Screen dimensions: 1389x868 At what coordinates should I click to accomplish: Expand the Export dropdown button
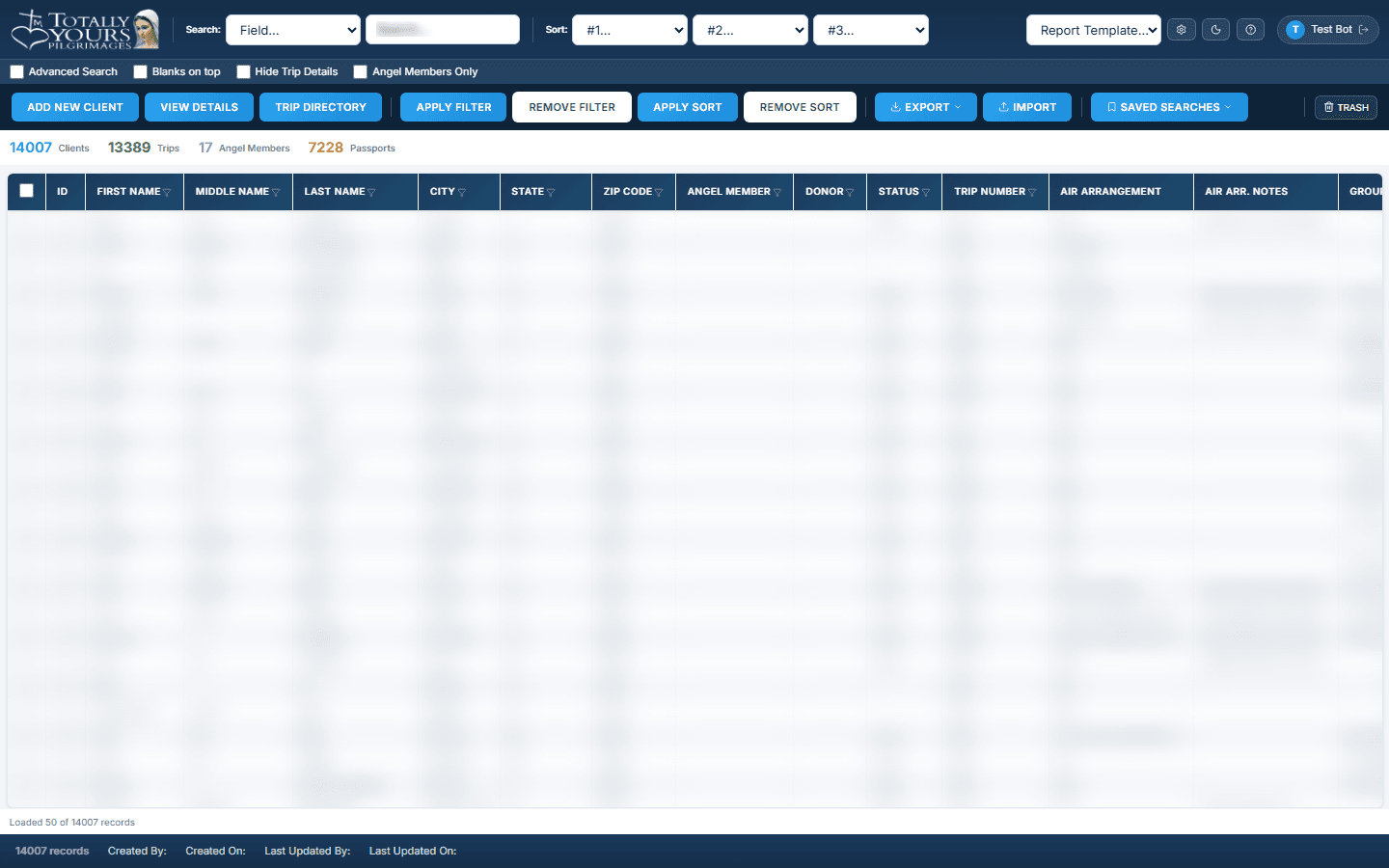coord(926,107)
